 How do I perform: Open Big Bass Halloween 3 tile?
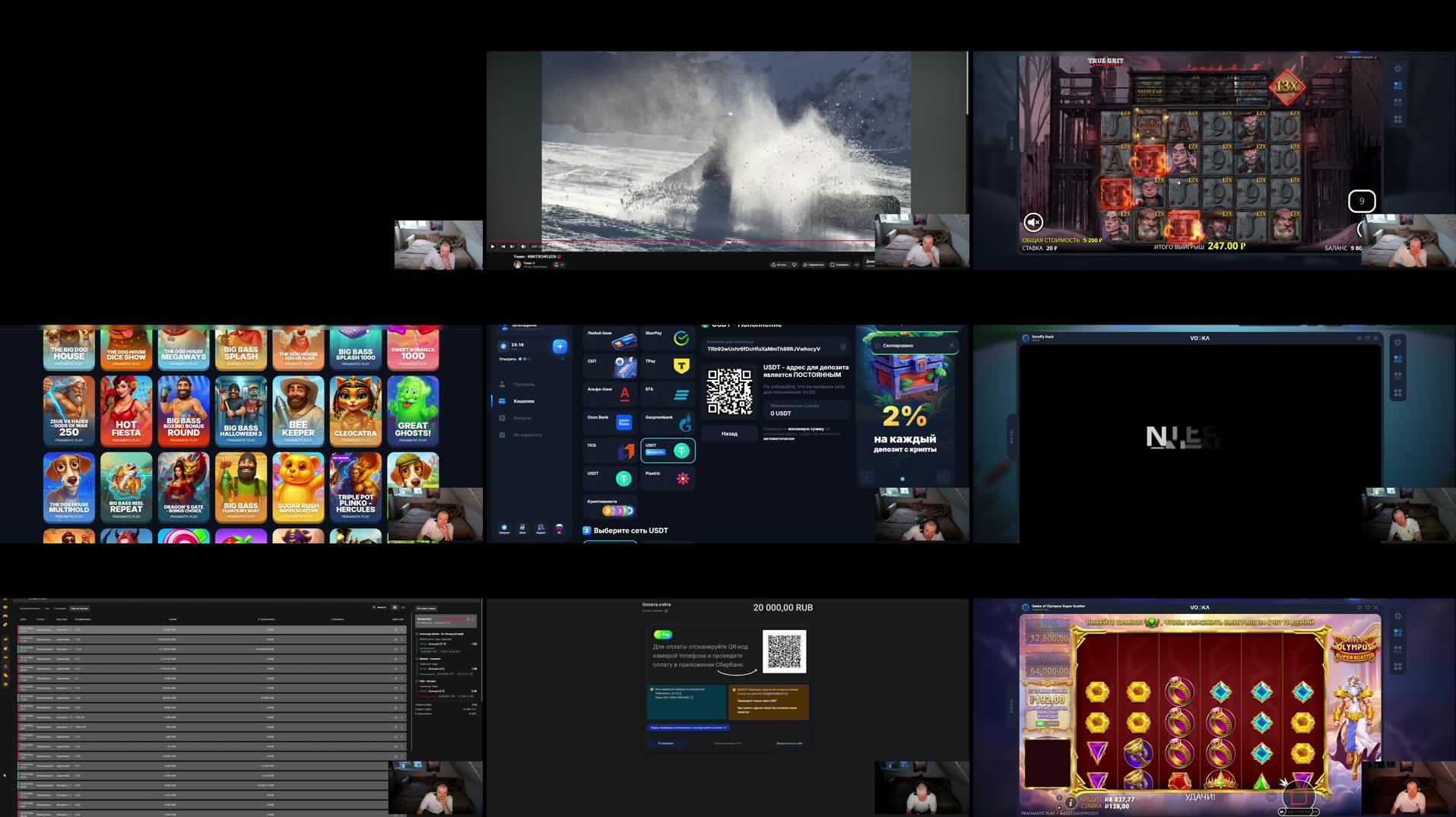coord(241,410)
